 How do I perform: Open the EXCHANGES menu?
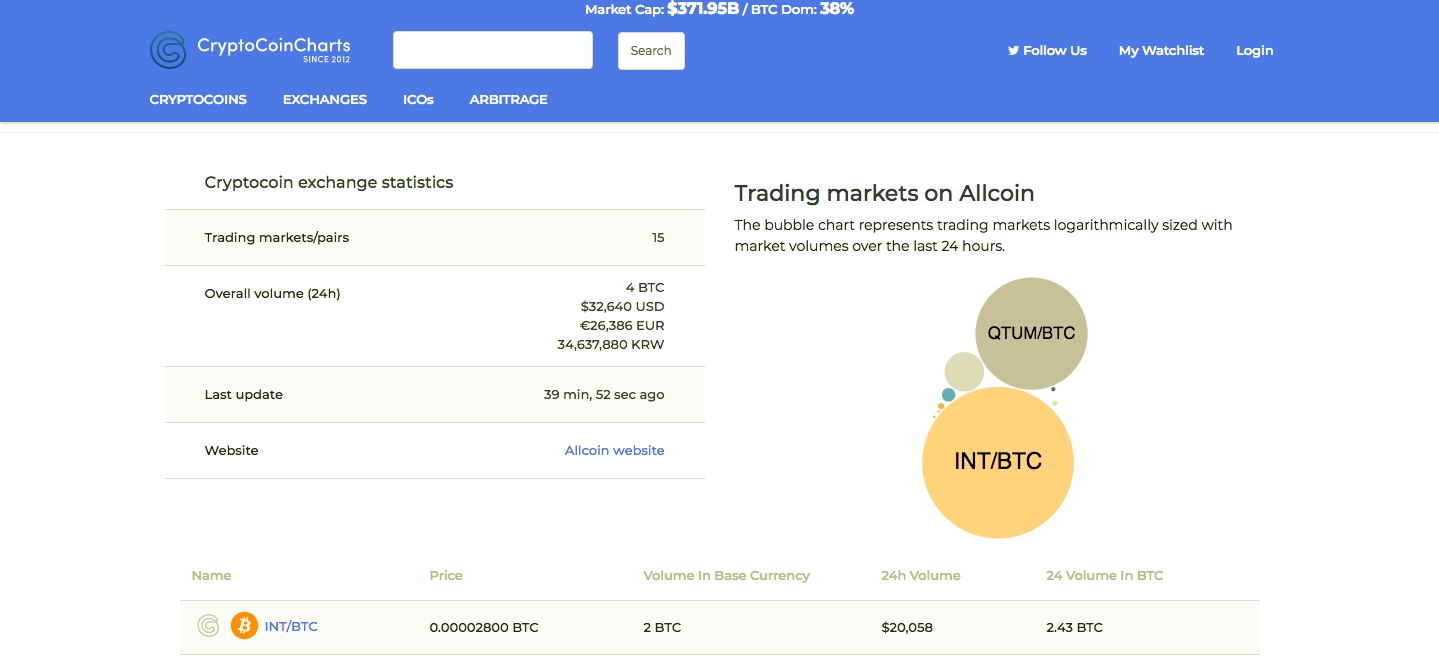325,99
